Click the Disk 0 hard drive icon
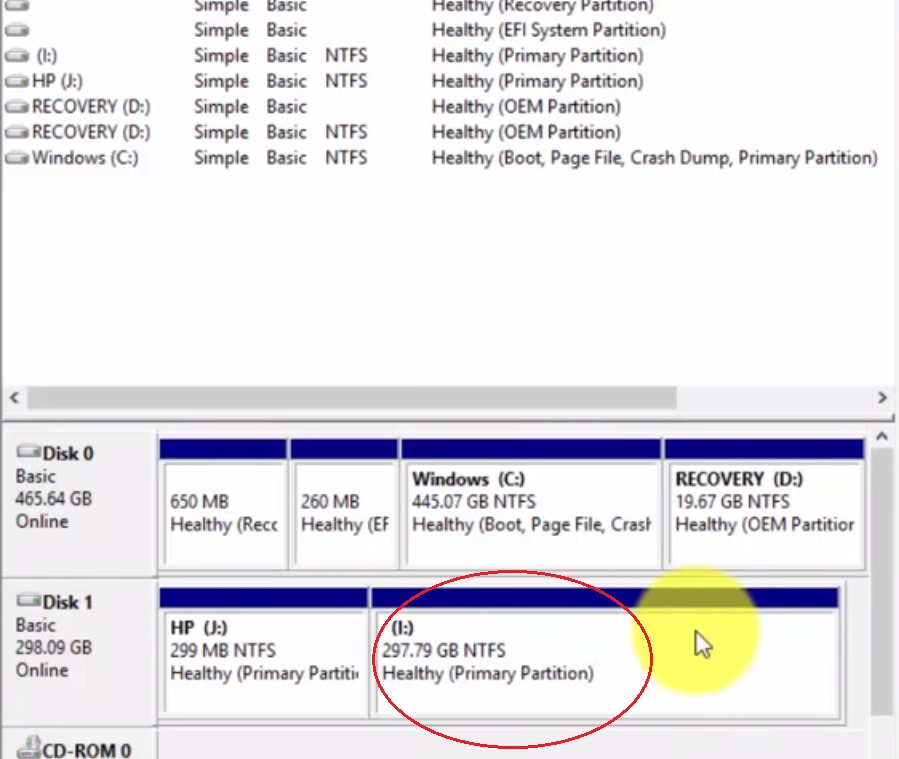899x759 pixels. 29,452
